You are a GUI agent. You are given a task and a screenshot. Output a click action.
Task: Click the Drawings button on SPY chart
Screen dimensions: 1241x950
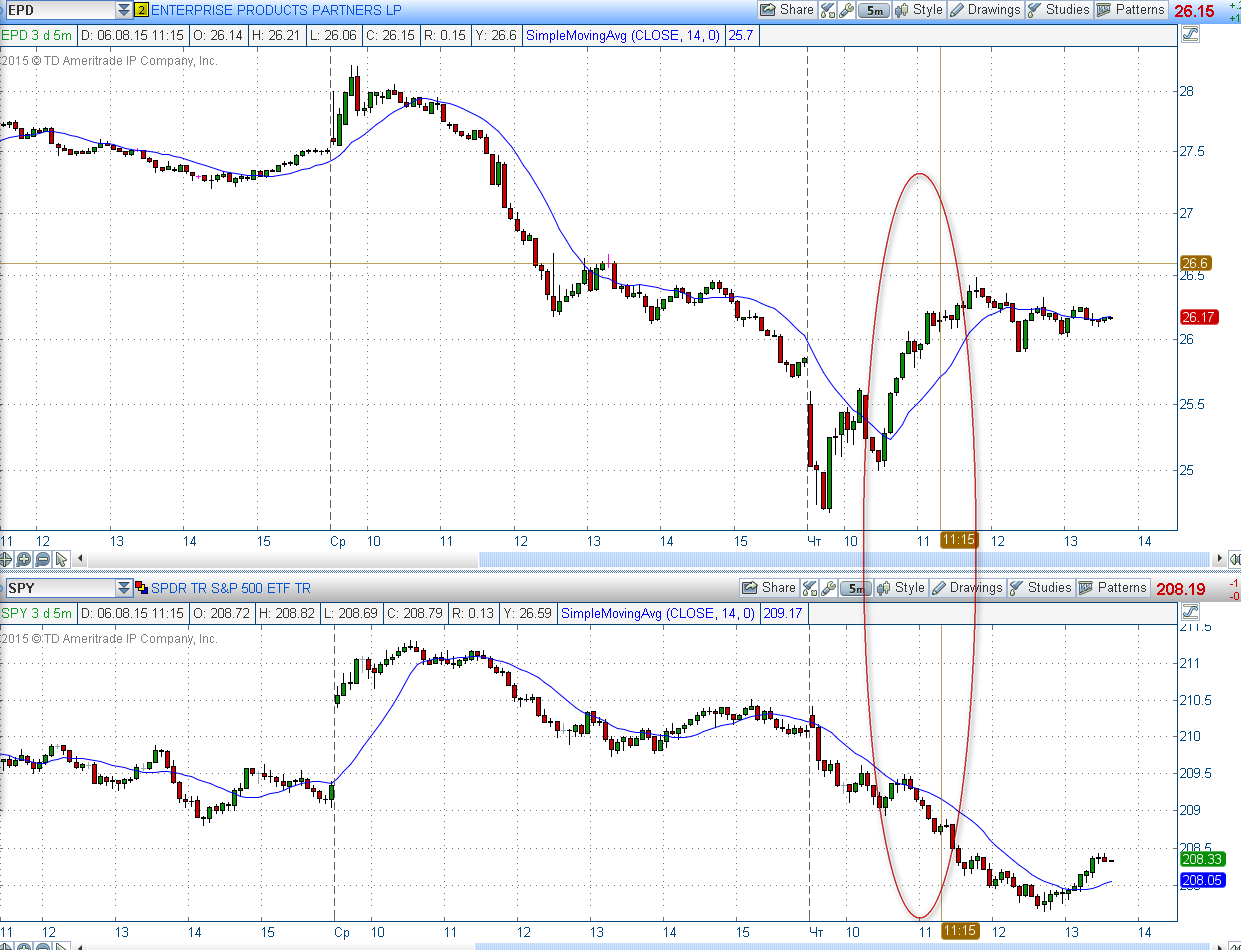[967, 588]
